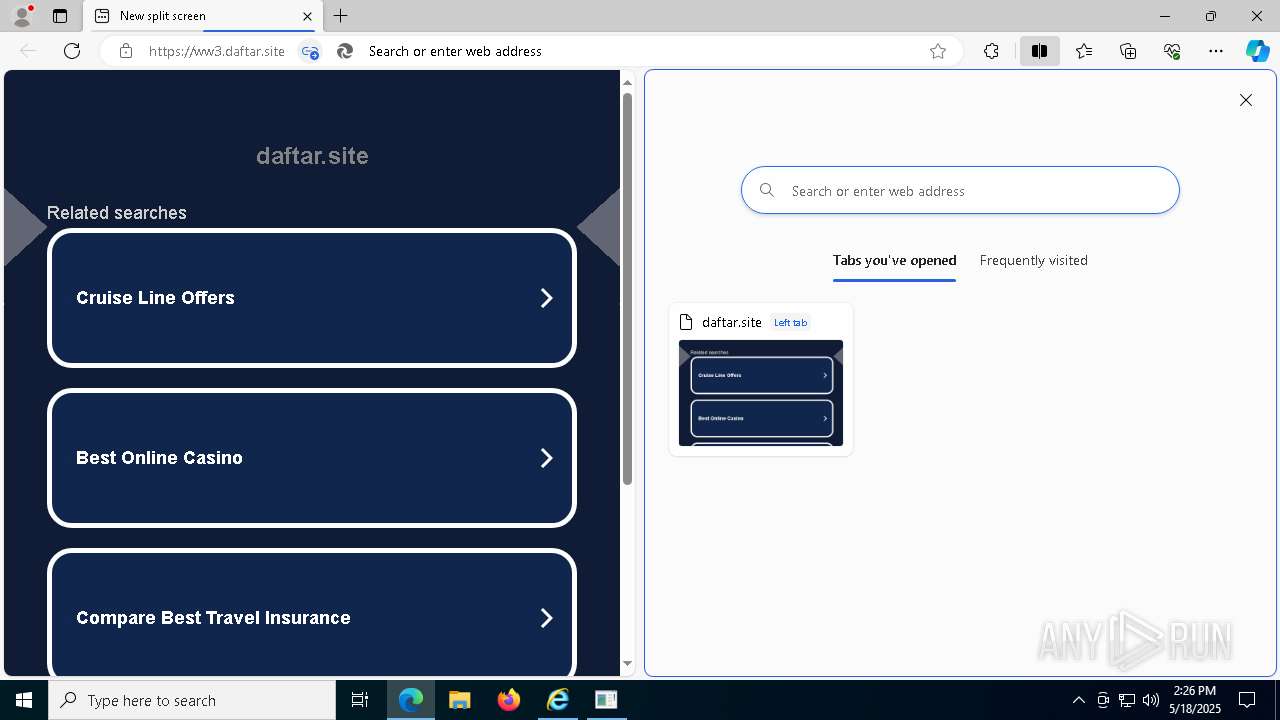
Task: Open the tab actions menu icon
Action: coord(60,16)
